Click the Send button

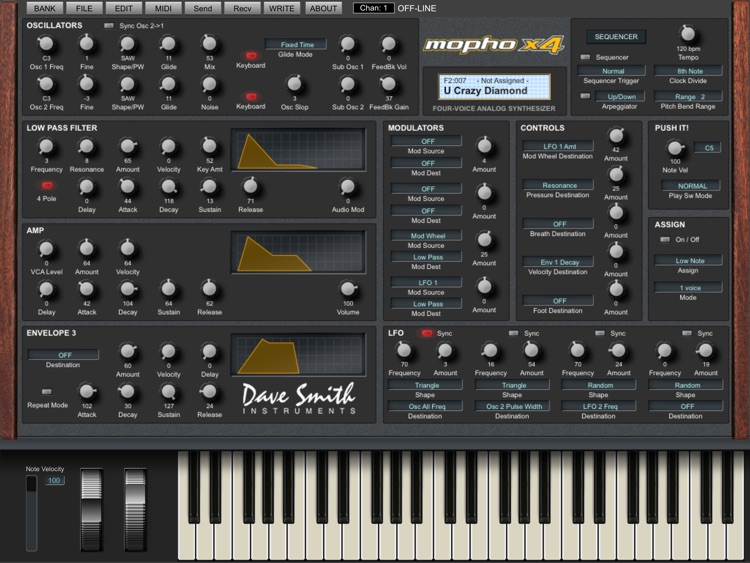[x=203, y=8]
